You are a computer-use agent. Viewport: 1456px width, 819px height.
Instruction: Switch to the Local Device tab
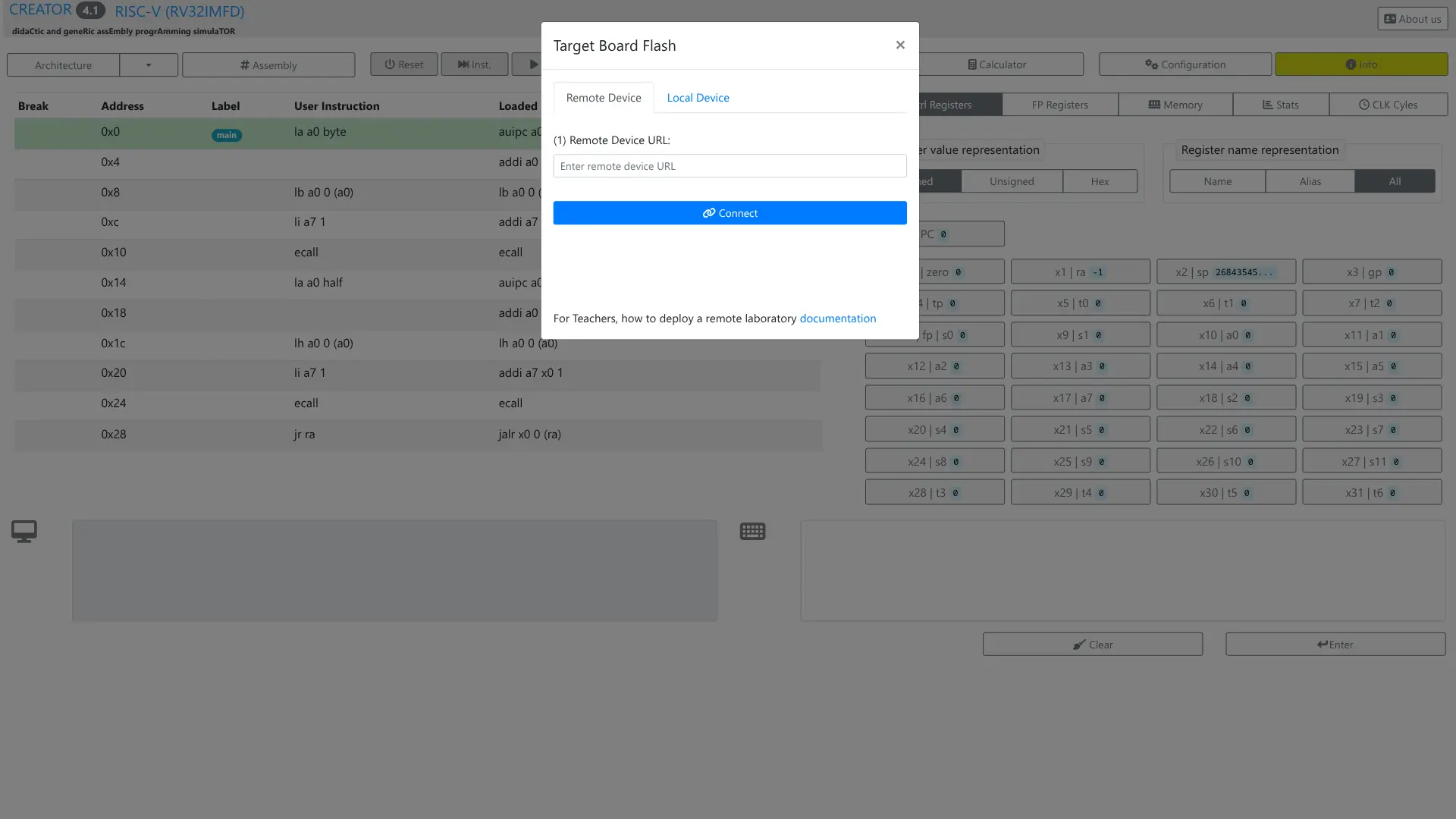(698, 98)
